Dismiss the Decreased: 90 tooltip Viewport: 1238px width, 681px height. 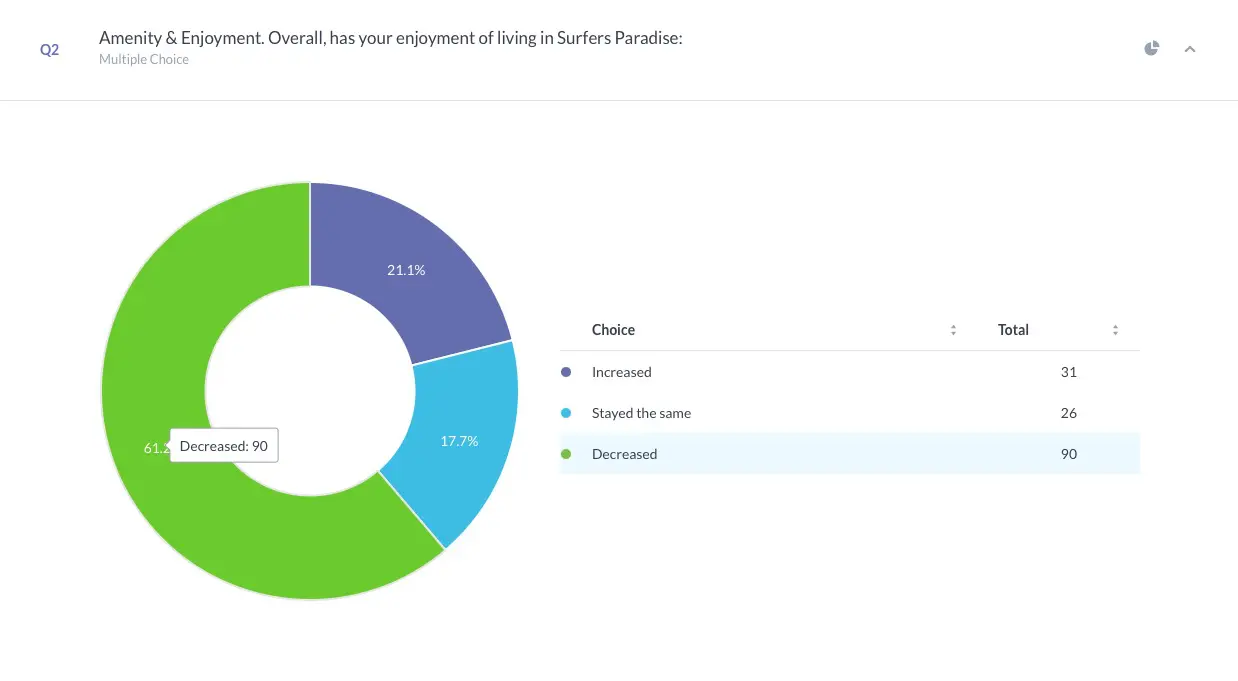224,445
